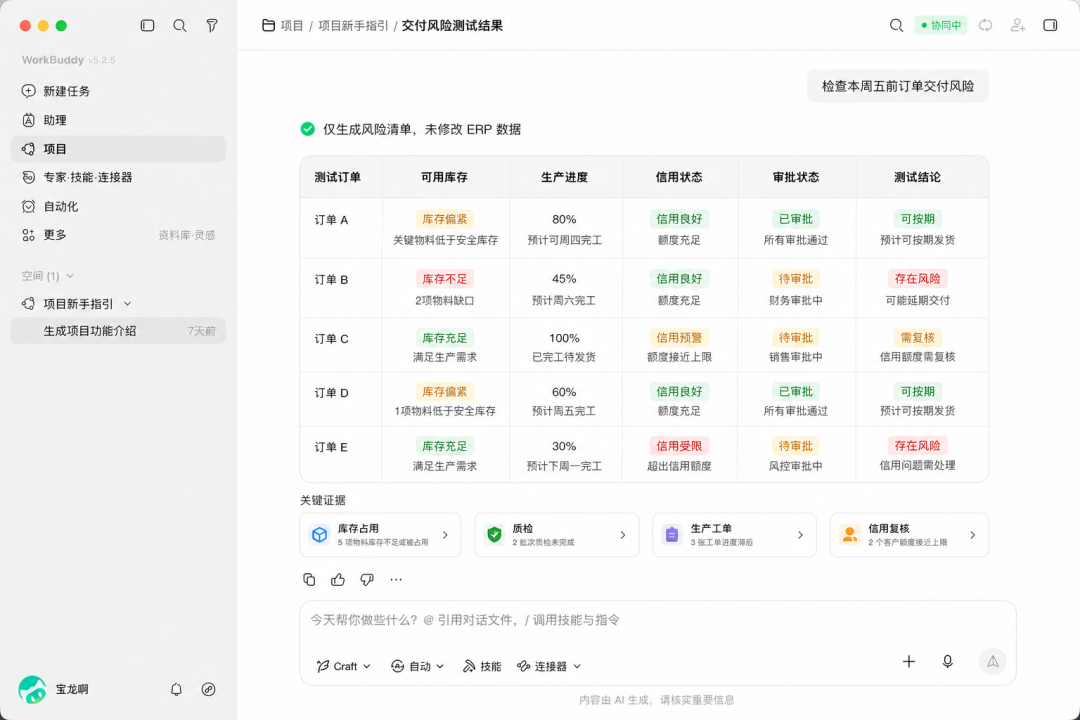Click 资料库·灵感 shortcut text
The height and width of the screenshot is (720, 1080).
coord(187,235)
